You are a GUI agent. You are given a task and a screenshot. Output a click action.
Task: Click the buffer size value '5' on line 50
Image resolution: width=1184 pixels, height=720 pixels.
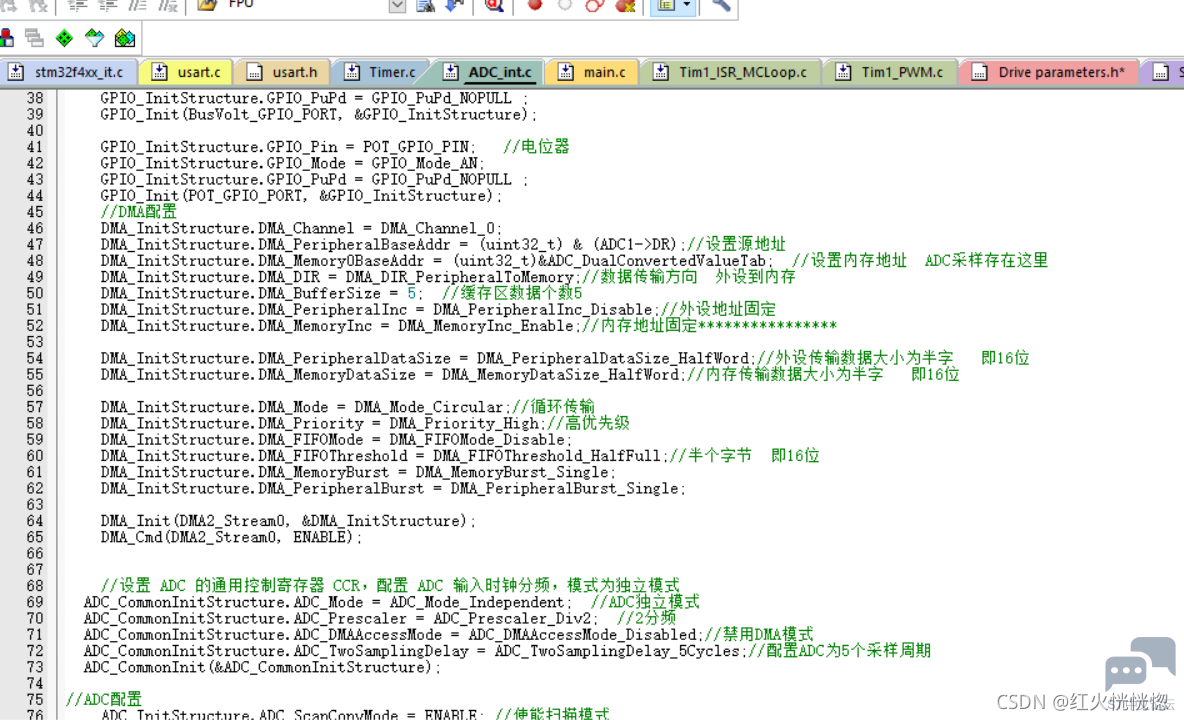click(x=412, y=294)
